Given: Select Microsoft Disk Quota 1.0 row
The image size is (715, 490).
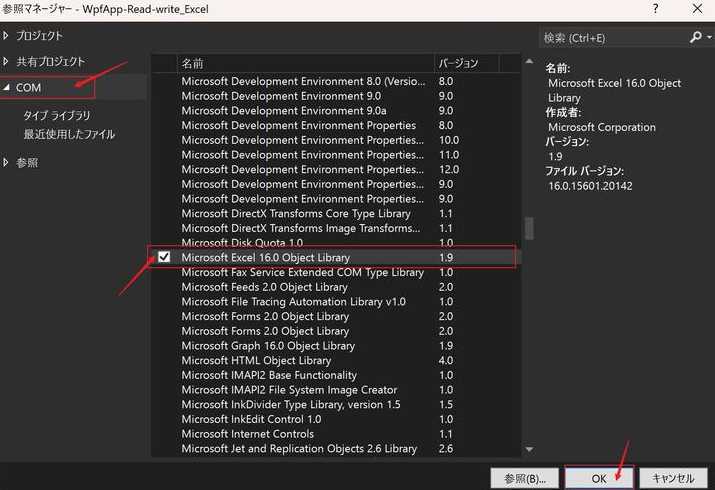Looking at the screenshot, I should click(335, 242).
